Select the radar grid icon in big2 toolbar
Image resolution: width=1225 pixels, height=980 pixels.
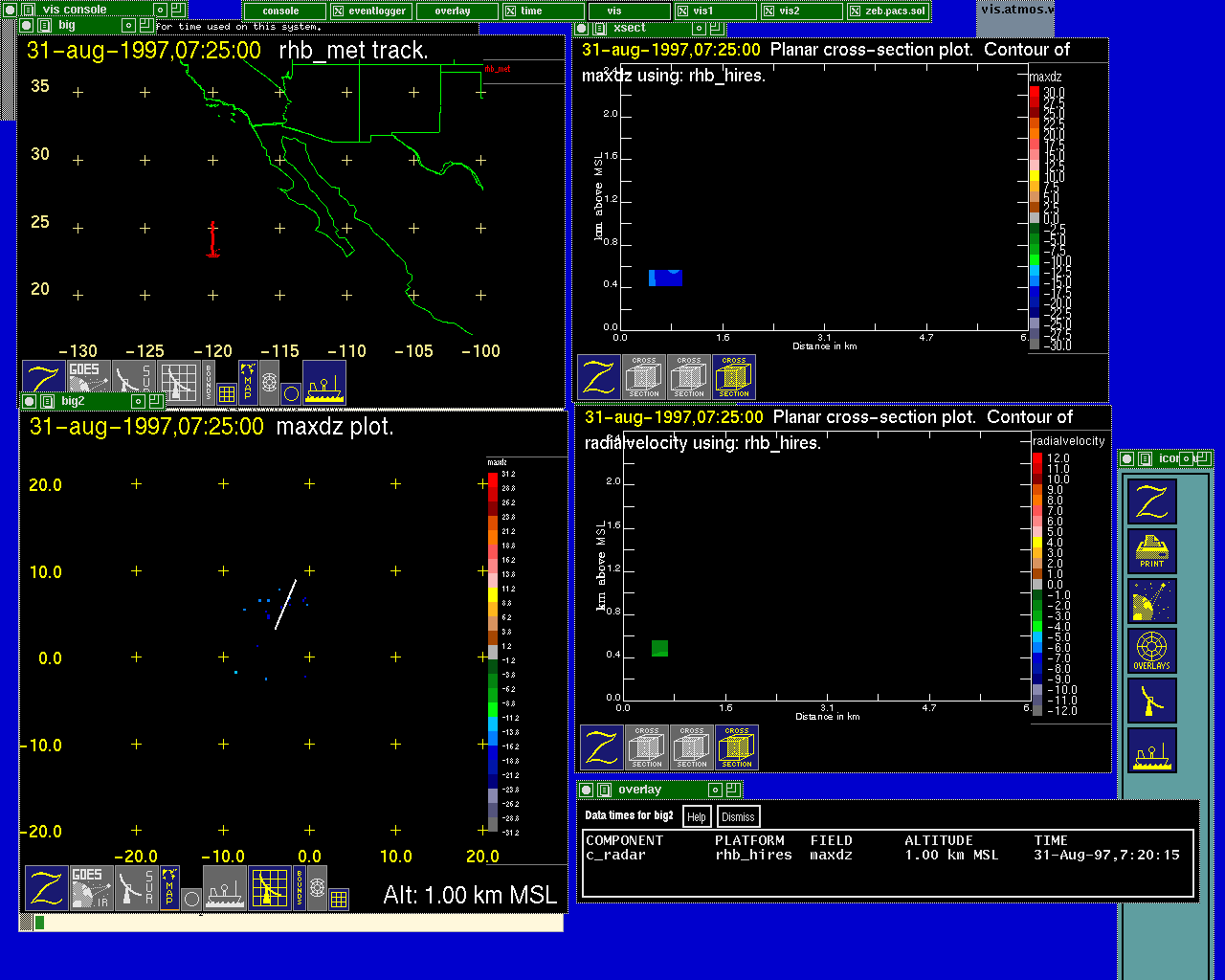pos(270,887)
